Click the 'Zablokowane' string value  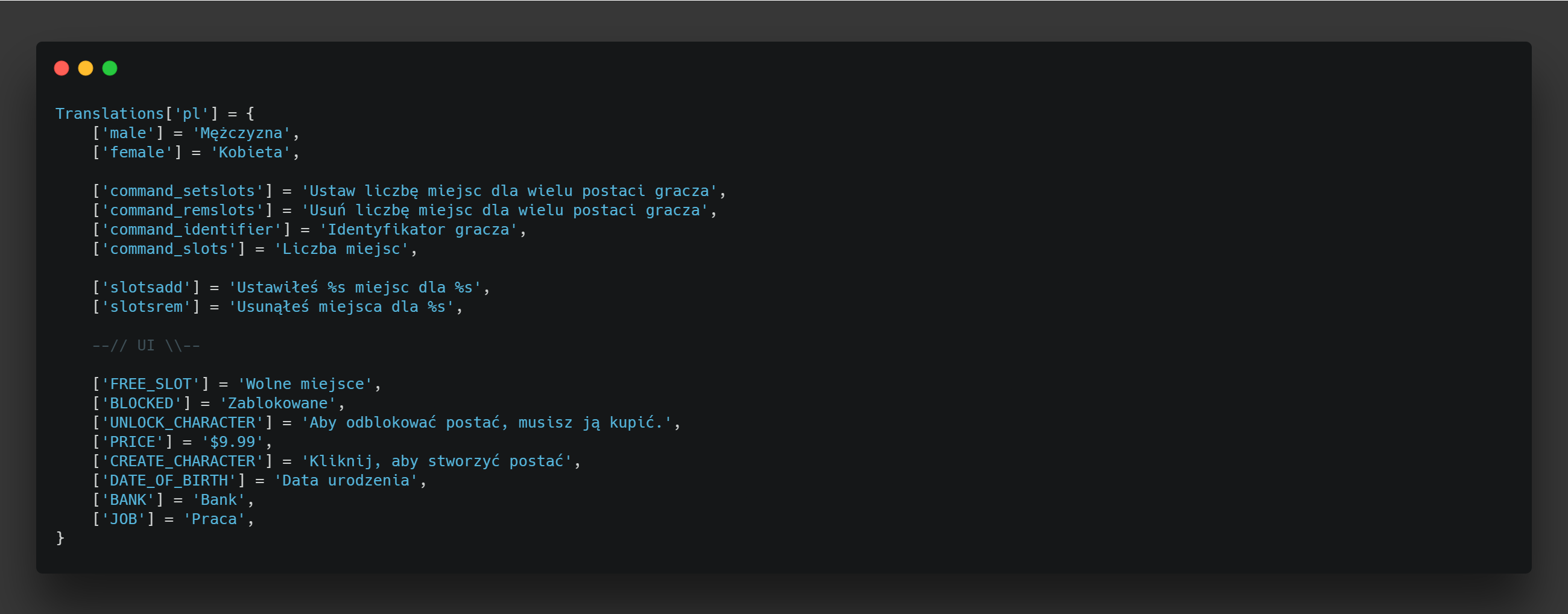277,404
